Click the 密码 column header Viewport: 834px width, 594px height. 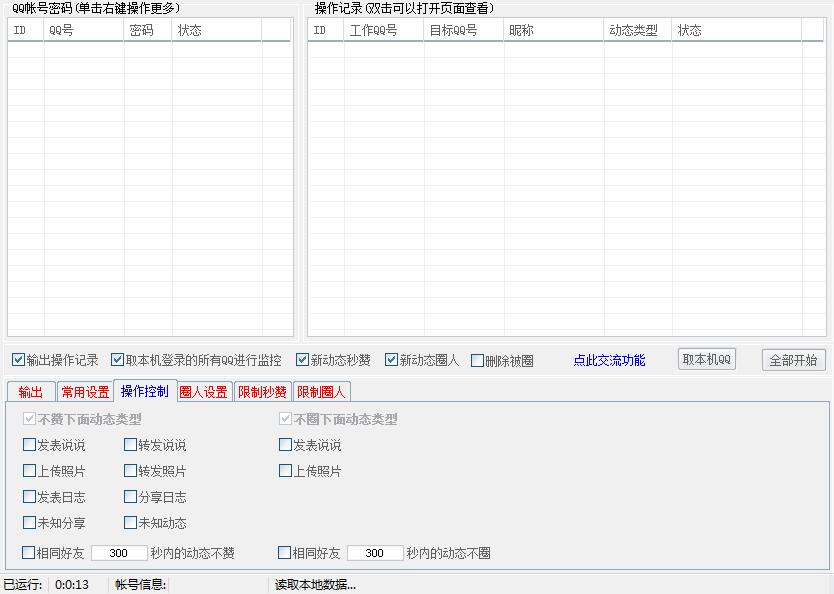coord(148,30)
